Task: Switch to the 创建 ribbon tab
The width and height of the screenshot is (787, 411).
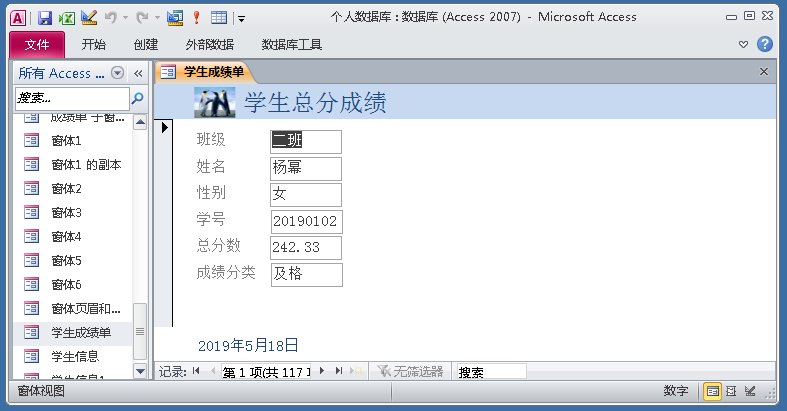Action: coord(146,45)
